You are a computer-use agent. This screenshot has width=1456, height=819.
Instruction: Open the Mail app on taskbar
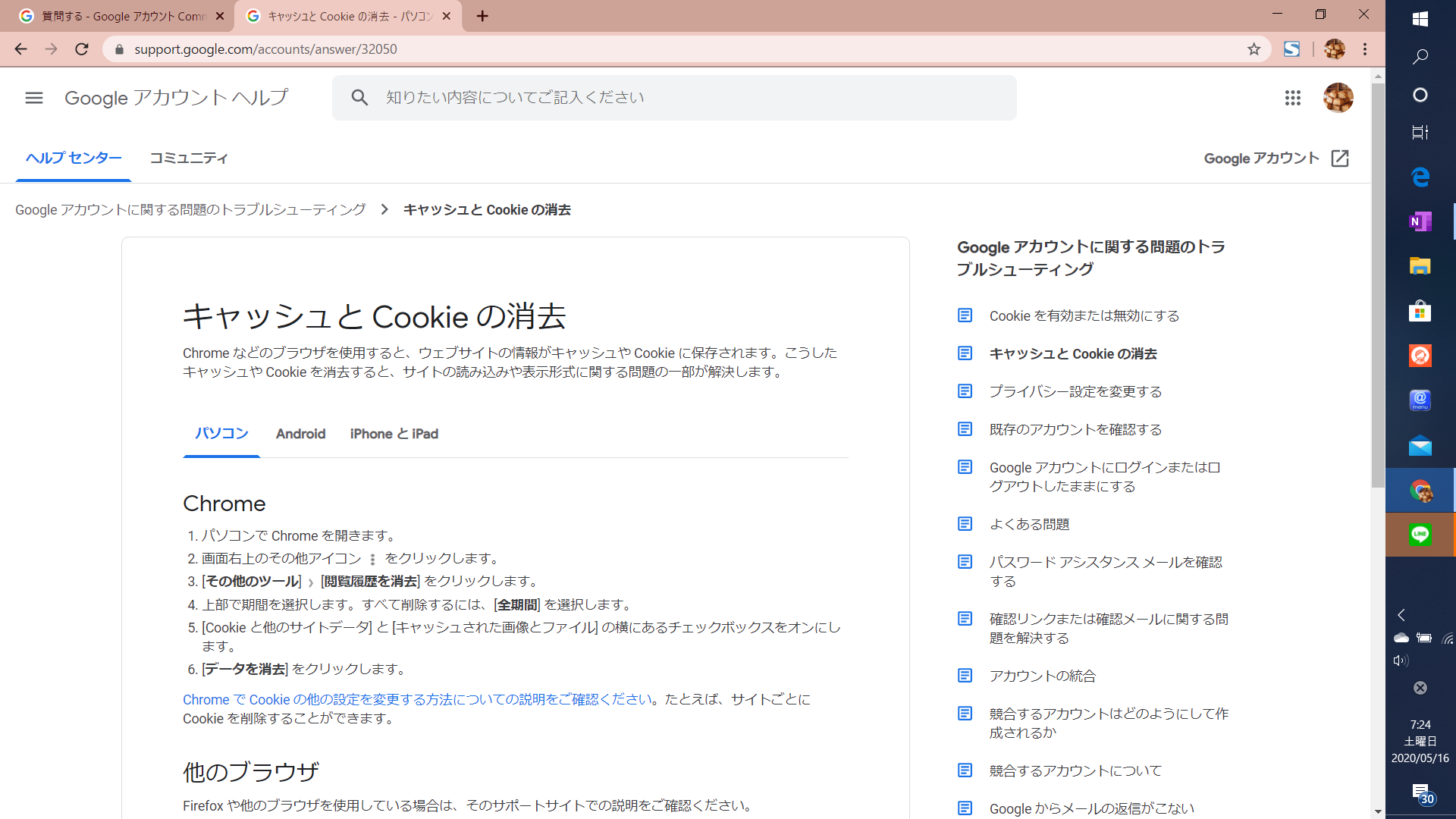1420,445
